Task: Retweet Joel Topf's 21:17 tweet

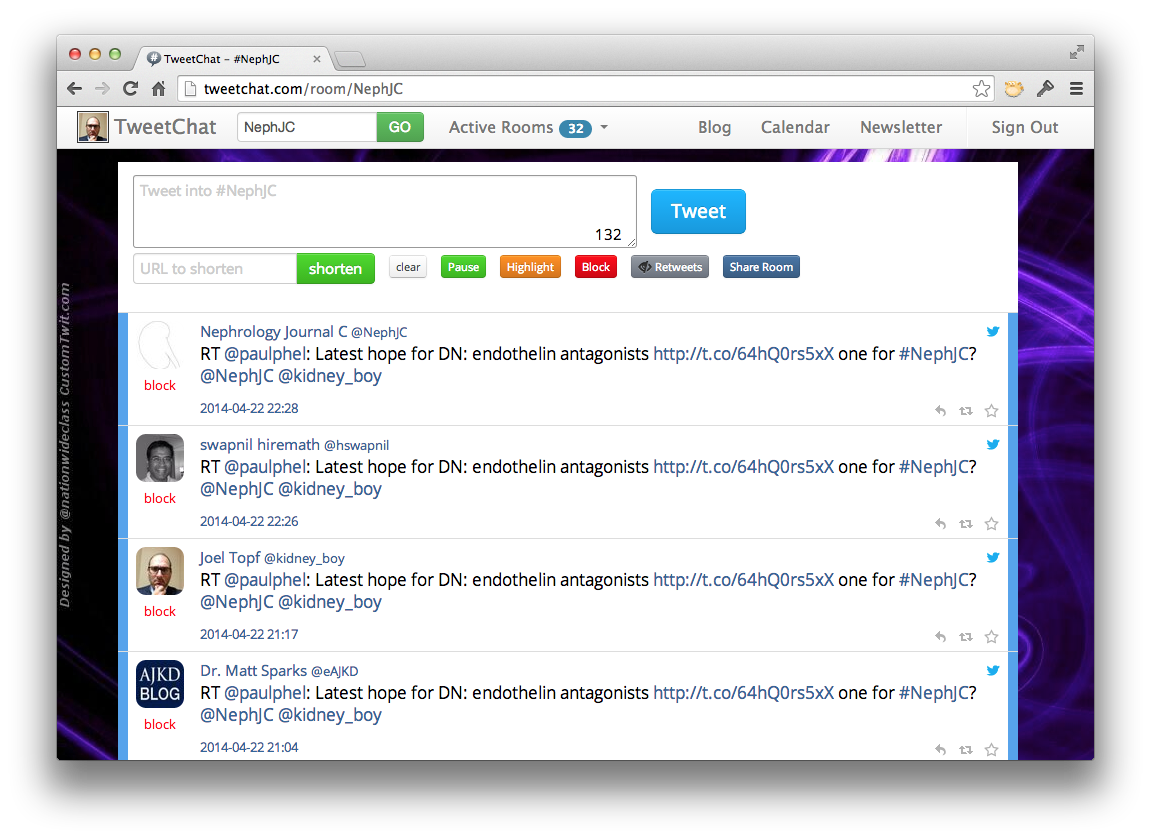Action: (x=966, y=637)
